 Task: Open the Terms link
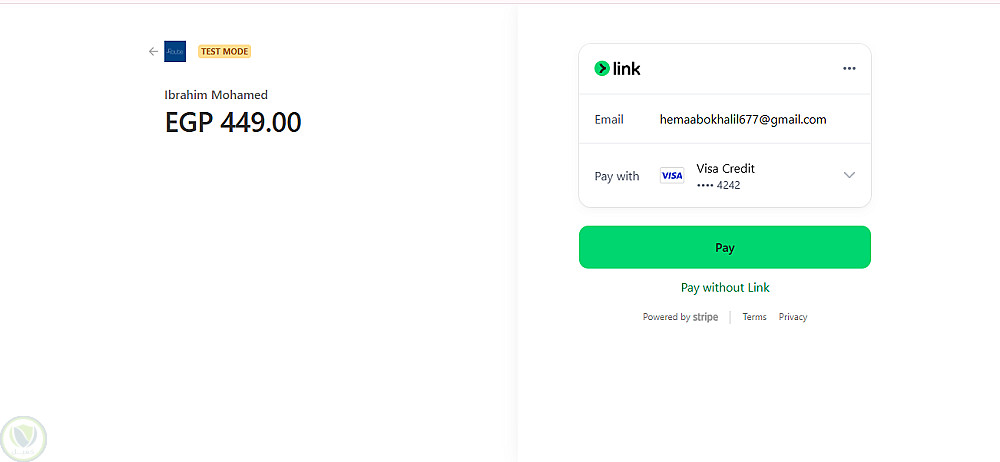(754, 317)
